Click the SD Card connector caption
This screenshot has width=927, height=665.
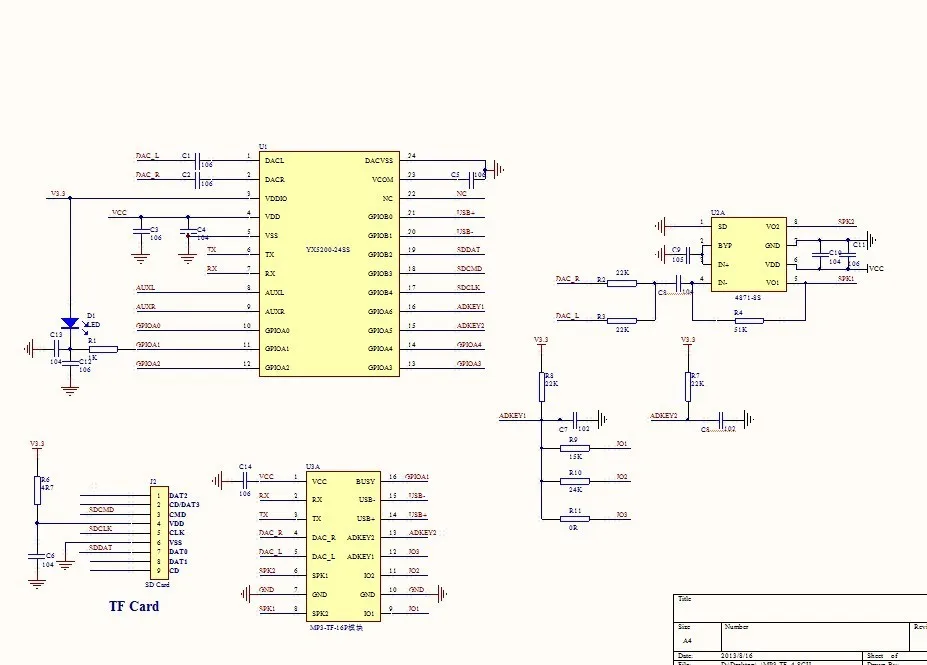(157, 585)
